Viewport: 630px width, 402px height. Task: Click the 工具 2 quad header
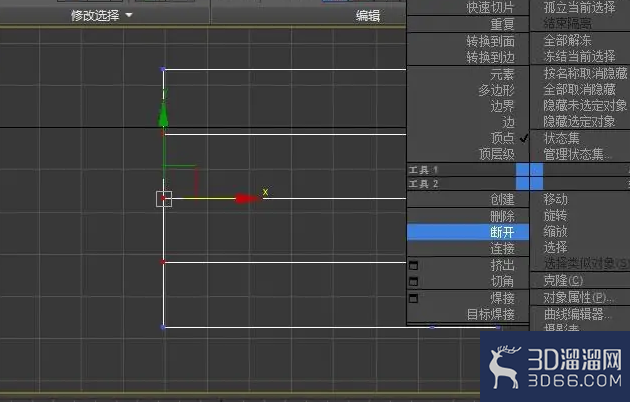423,184
